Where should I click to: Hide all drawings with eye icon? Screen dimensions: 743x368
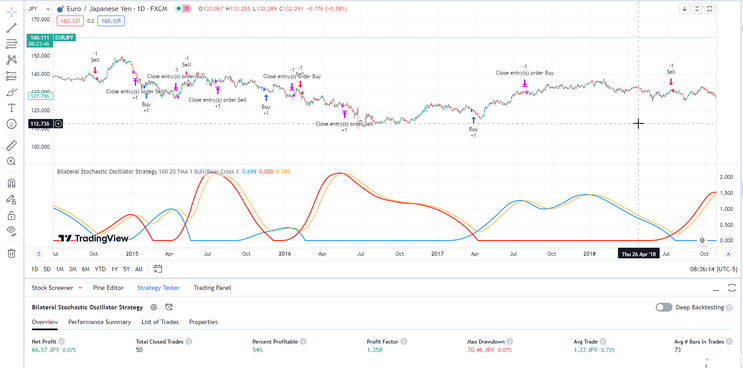click(11, 231)
